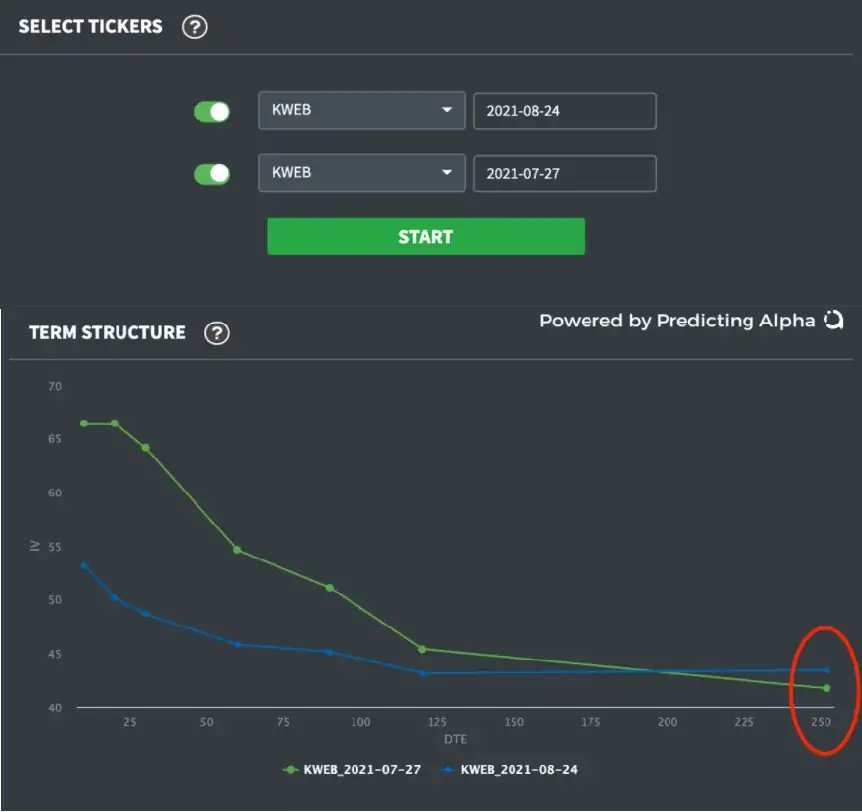The width and height of the screenshot is (862, 812).
Task: Click blue data point at 120 DTE
Action: pos(422,673)
